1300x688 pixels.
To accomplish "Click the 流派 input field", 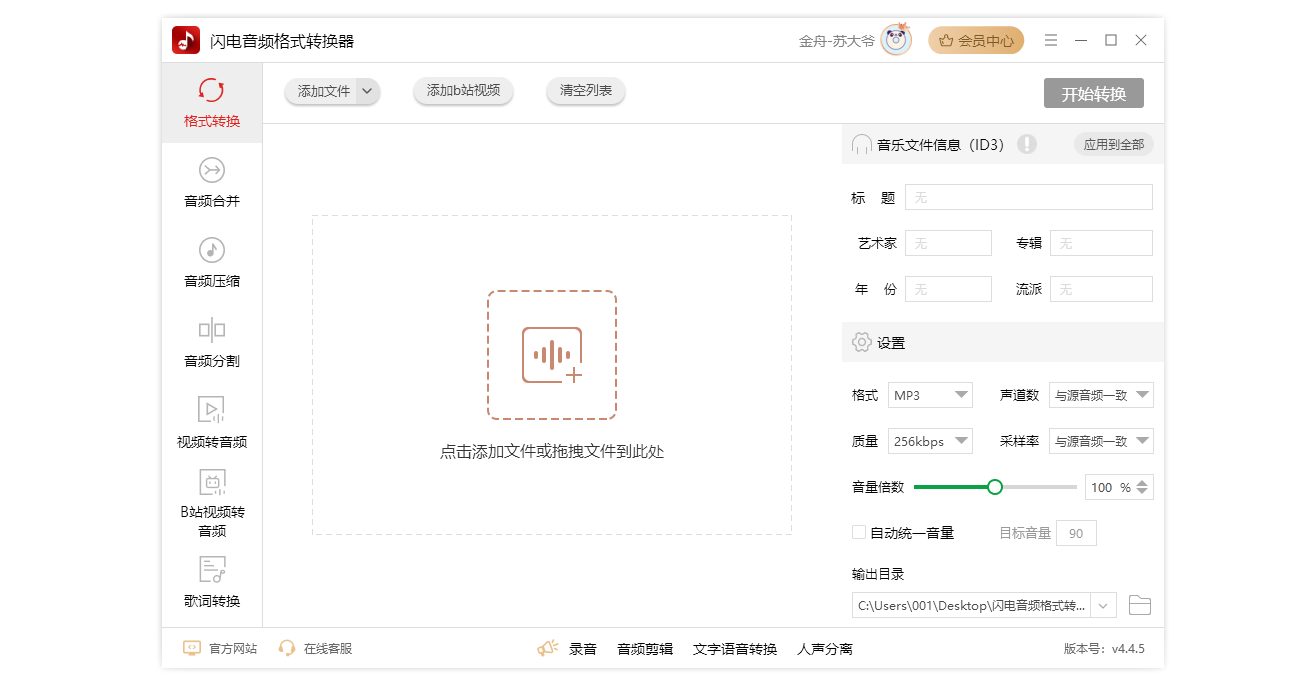I will click(x=1101, y=289).
